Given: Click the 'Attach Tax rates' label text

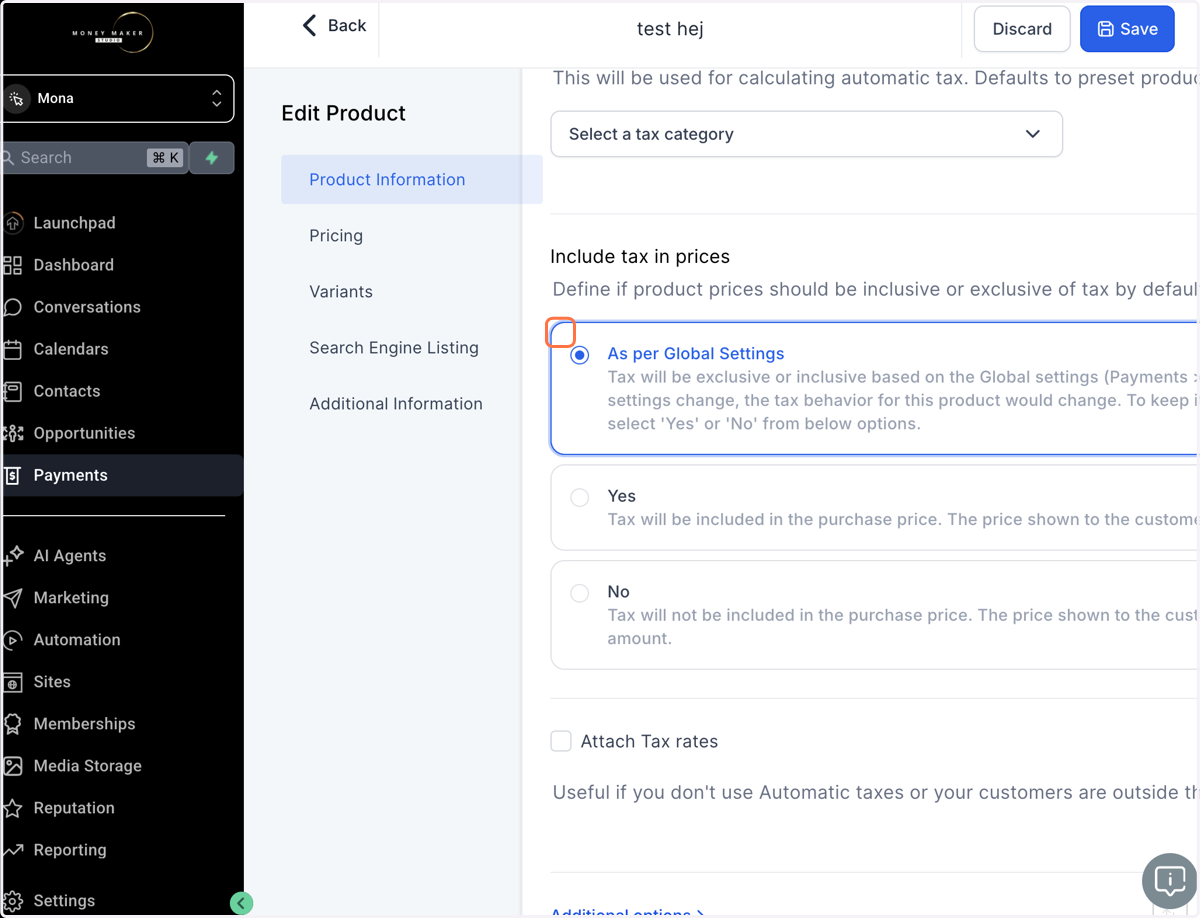Looking at the screenshot, I should (649, 742).
